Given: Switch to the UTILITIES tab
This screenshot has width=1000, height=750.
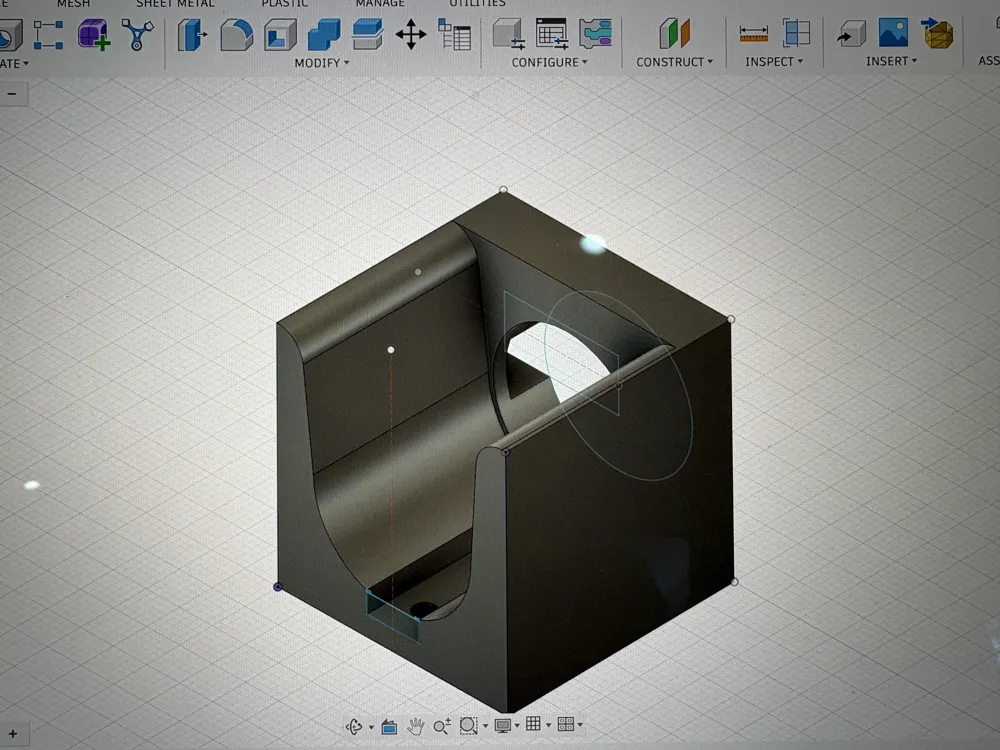Looking at the screenshot, I should click(x=477, y=3).
